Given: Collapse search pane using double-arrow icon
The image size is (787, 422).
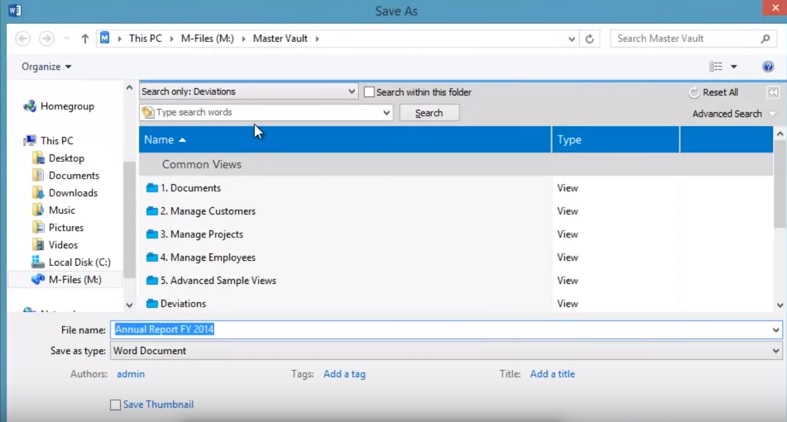Looking at the screenshot, I should [x=773, y=93].
